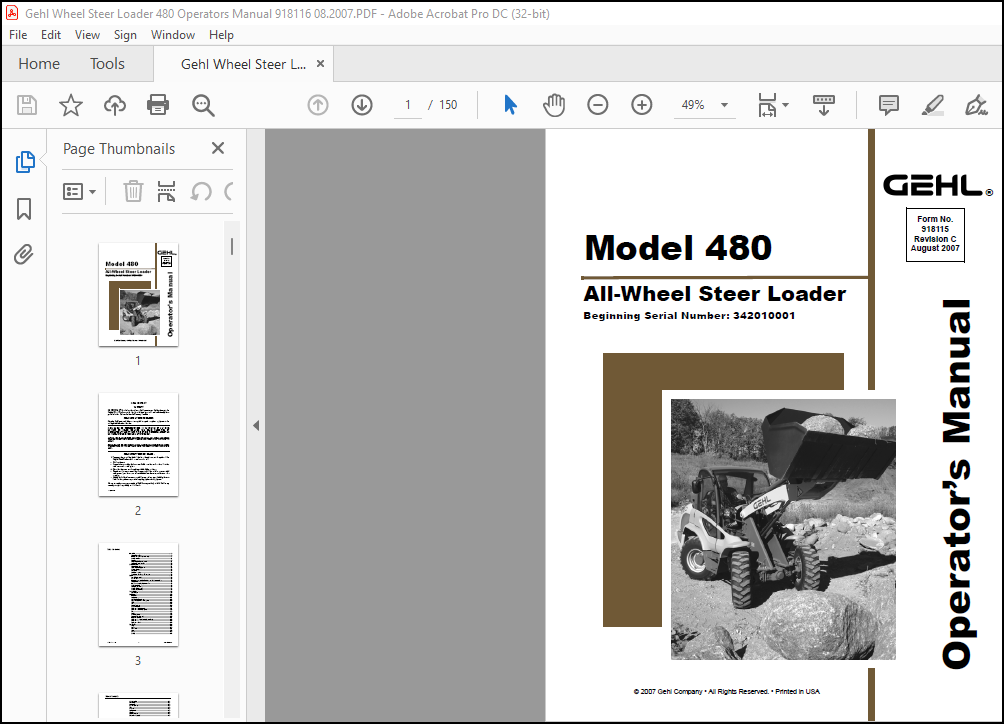Viewport: 1004px width, 724px height.
Task: Select page 3 thumbnail
Action: 138,595
